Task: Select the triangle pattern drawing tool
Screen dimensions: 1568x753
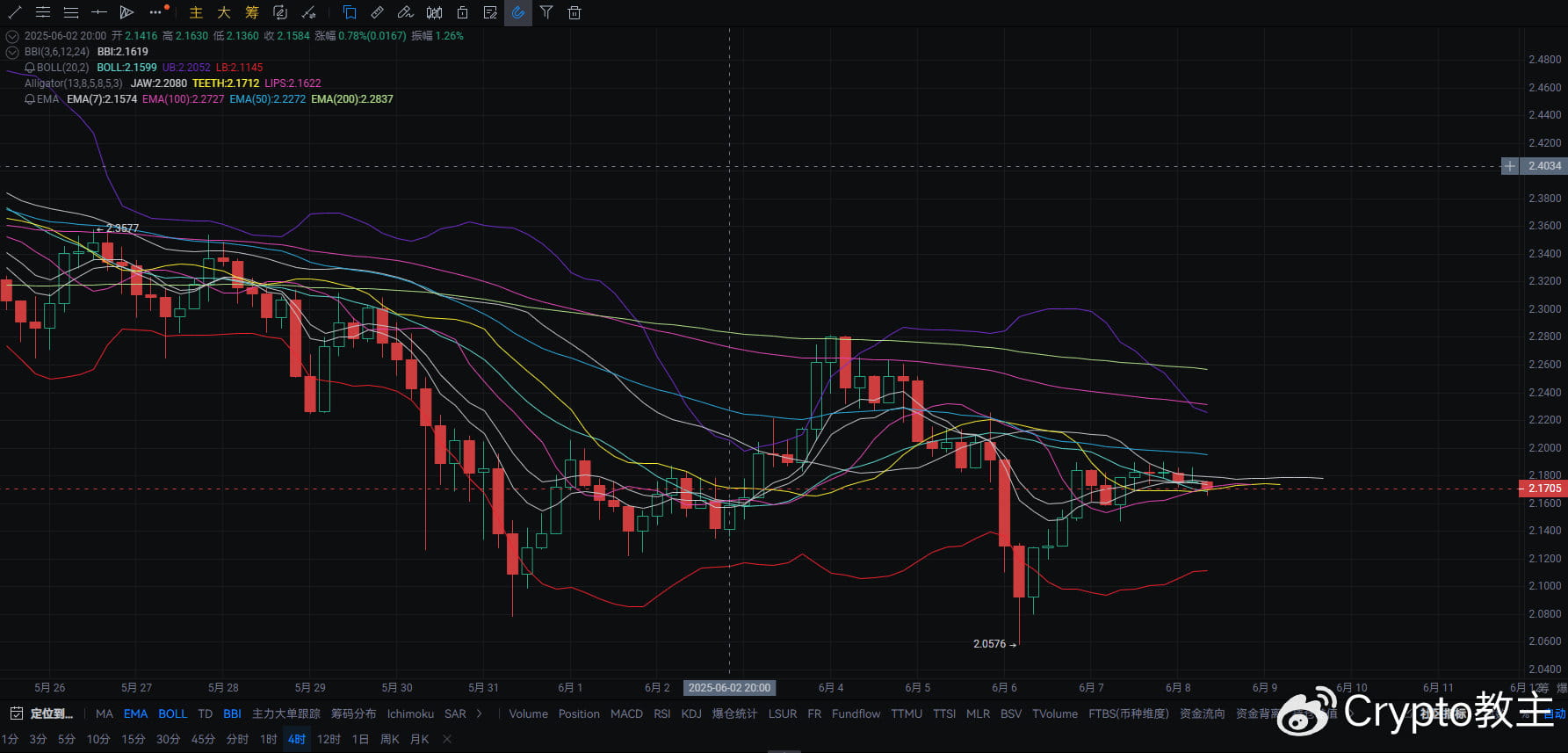Action: coord(126,12)
